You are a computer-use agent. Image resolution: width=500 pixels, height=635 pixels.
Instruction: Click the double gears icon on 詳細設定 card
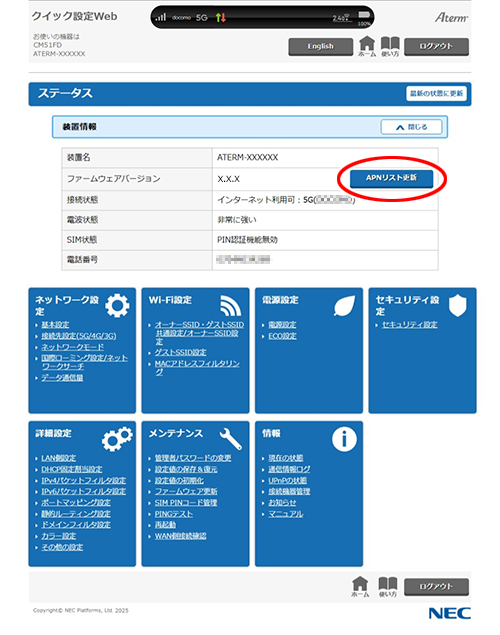click(x=117, y=439)
